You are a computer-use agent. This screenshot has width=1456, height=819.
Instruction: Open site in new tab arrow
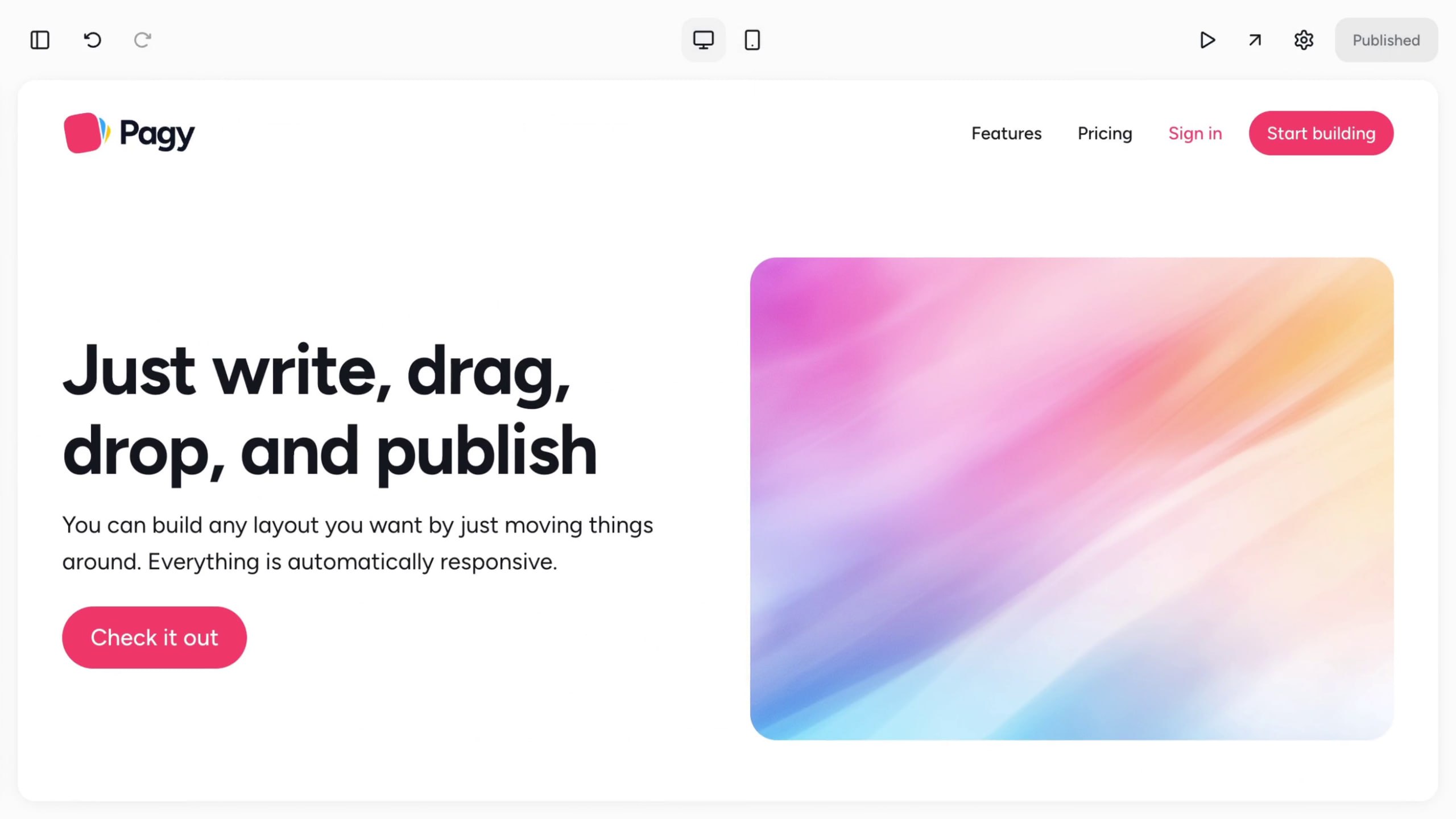(1255, 40)
